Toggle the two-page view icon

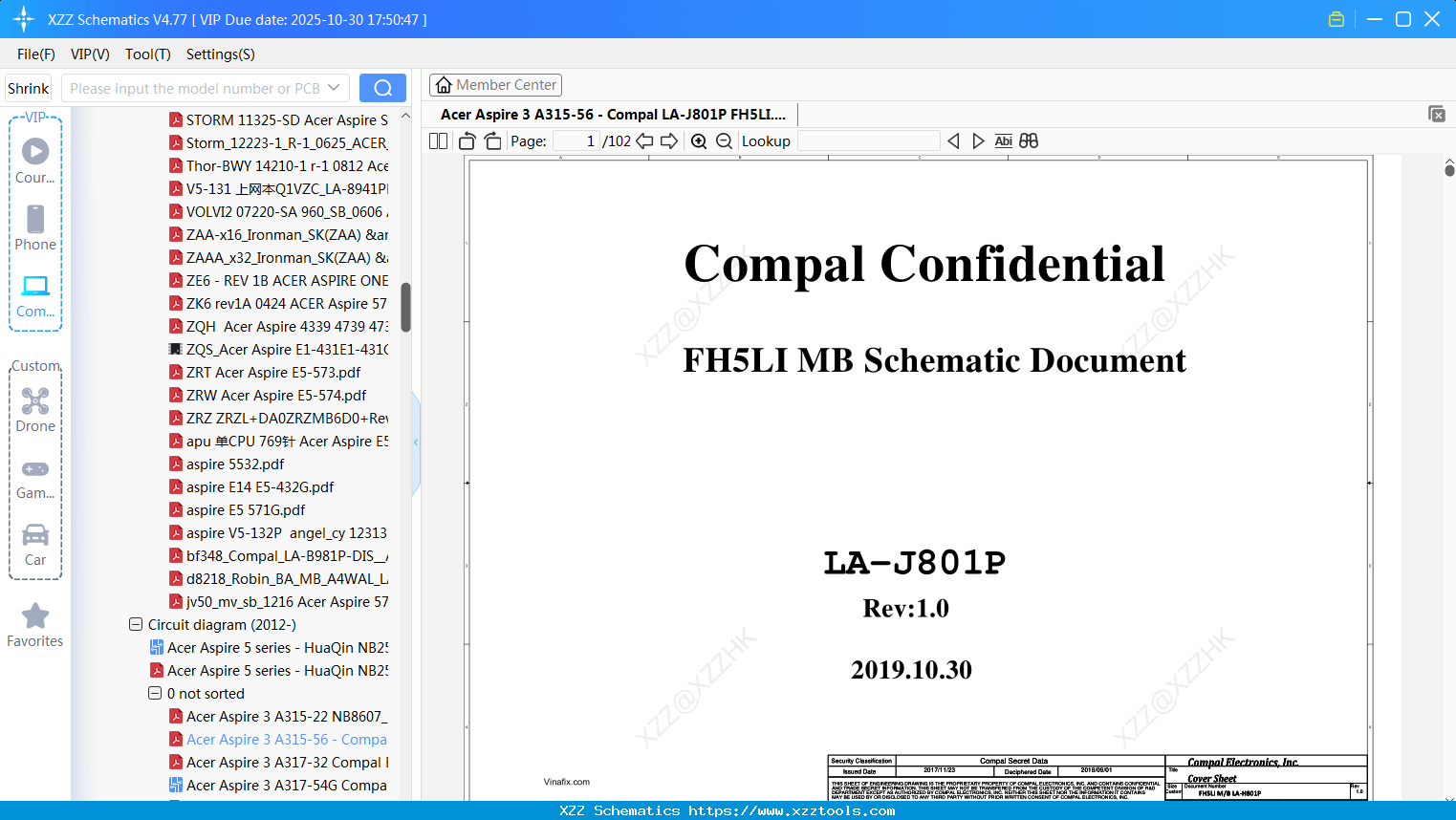(439, 141)
